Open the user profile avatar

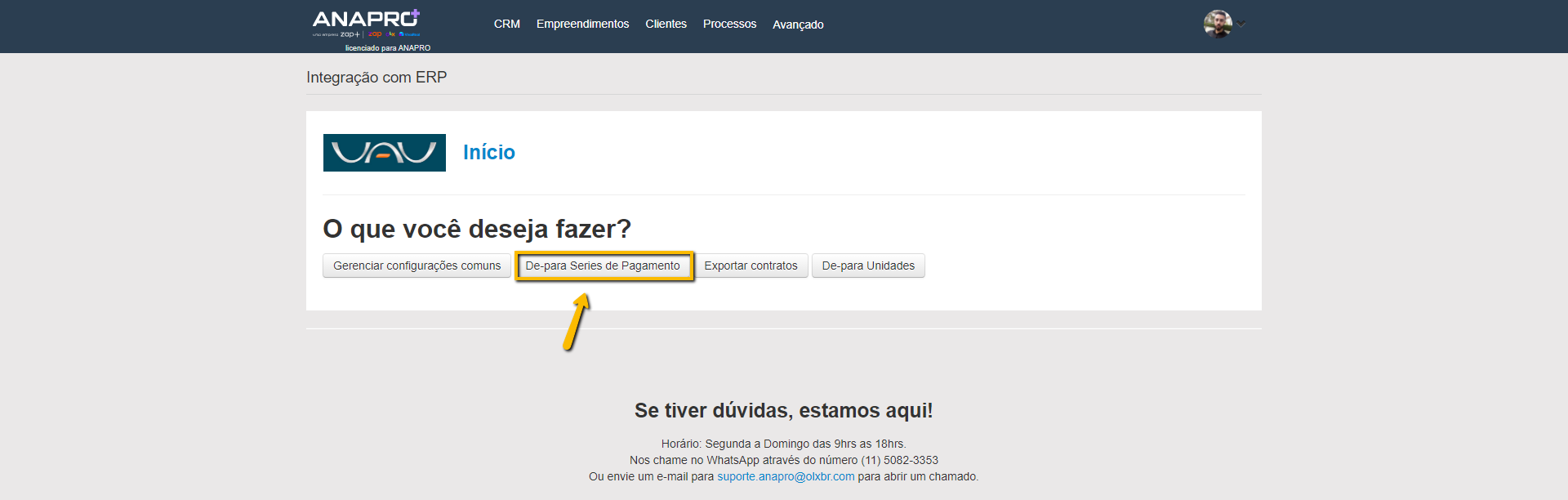click(1217, 24)
